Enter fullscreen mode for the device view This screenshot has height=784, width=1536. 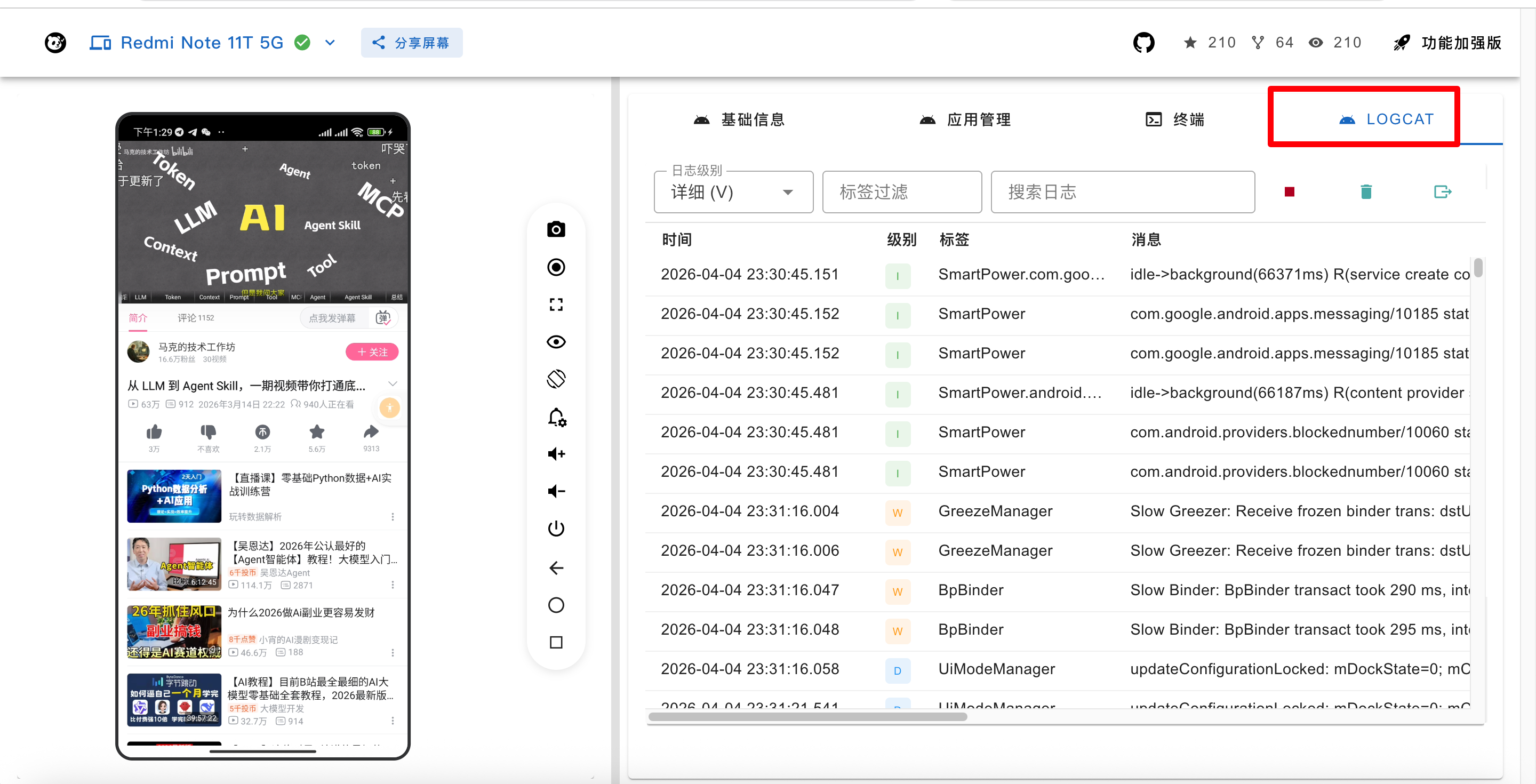click(x=556, y=305)
